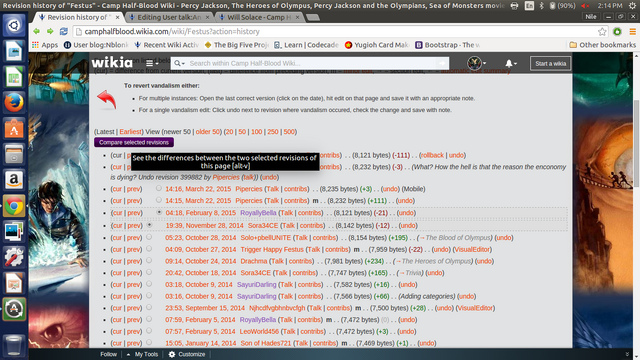Click the Follow button in footer
This screenshot has width=640, height=360.
109,354
